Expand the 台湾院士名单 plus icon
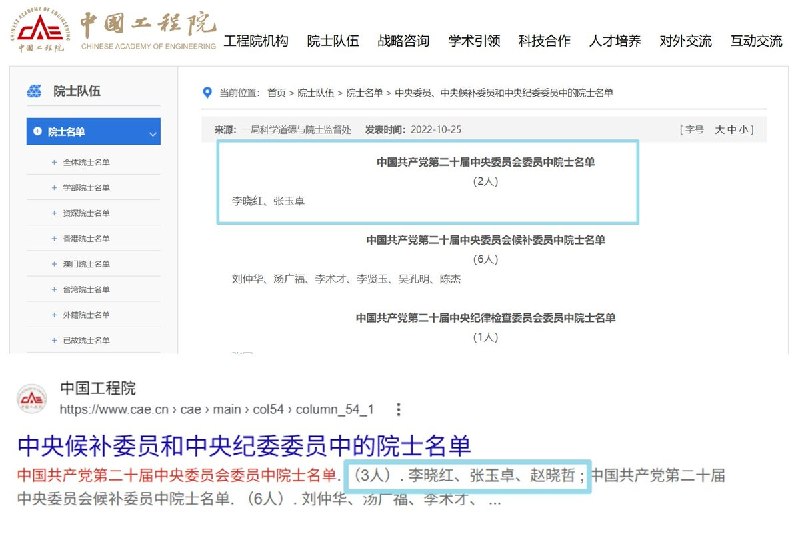 click(54, 289)
